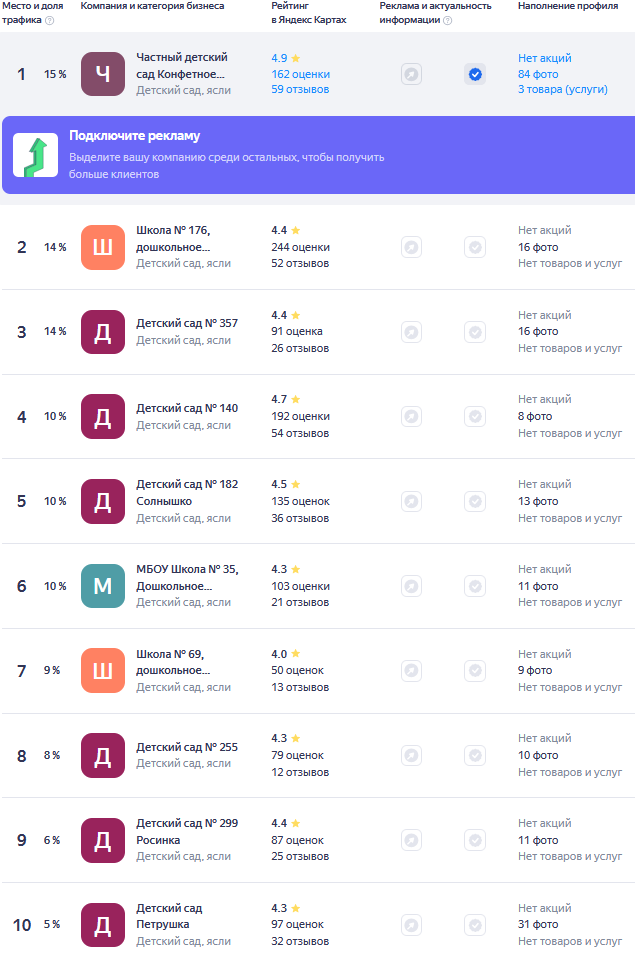The width and height of the screenshot is (635, 960).
Task: Click the advertising status icon for Школа № 176
Action: 411,247
